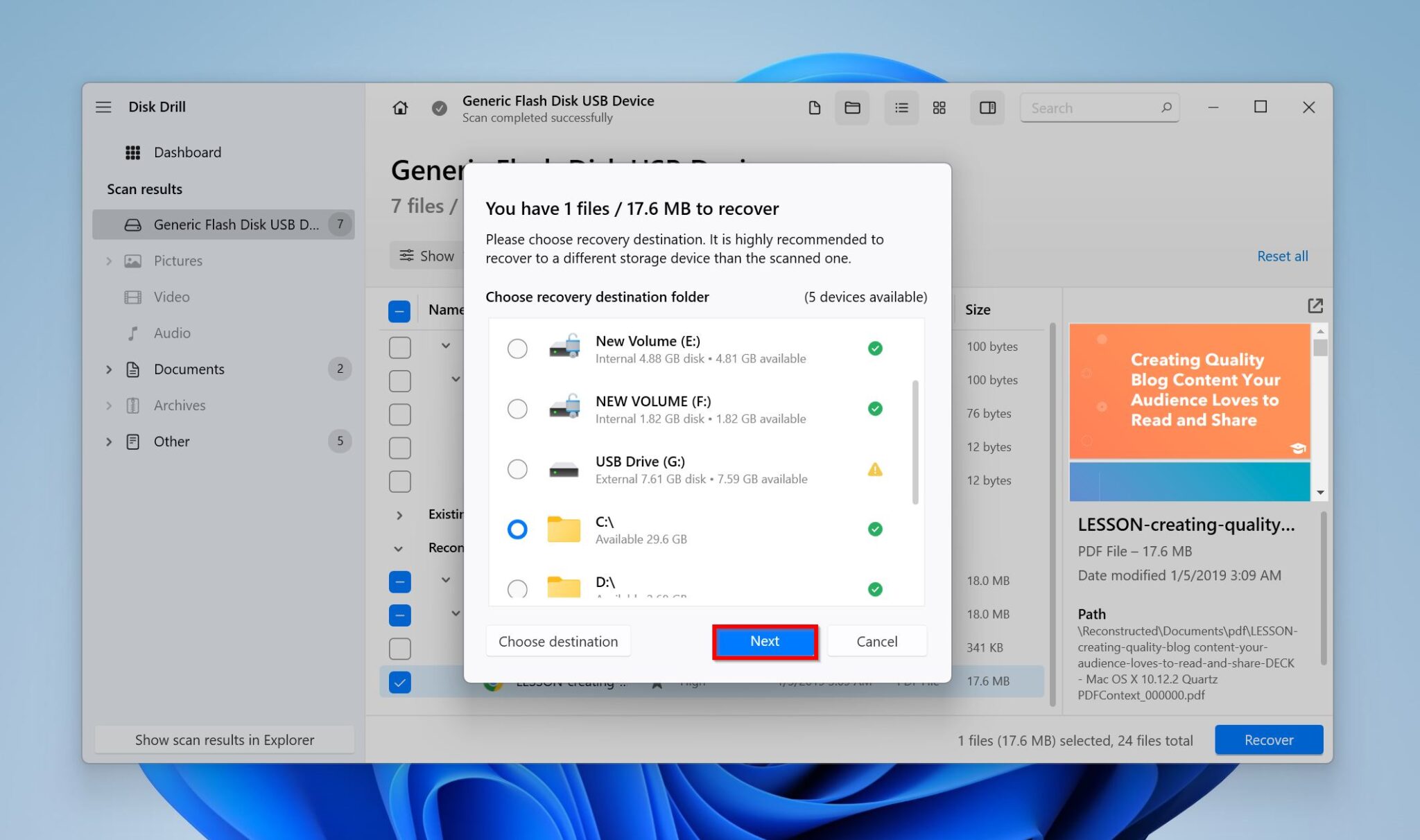1420x840 pixels.
Task: Select the C:\ destination radio button
Action: [517, 529]
